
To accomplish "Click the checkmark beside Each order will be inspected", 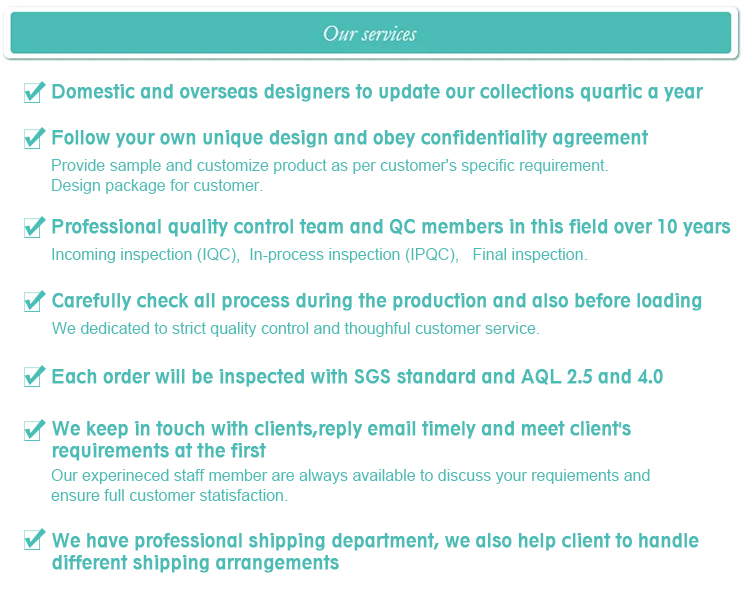I will click(34, 376).
